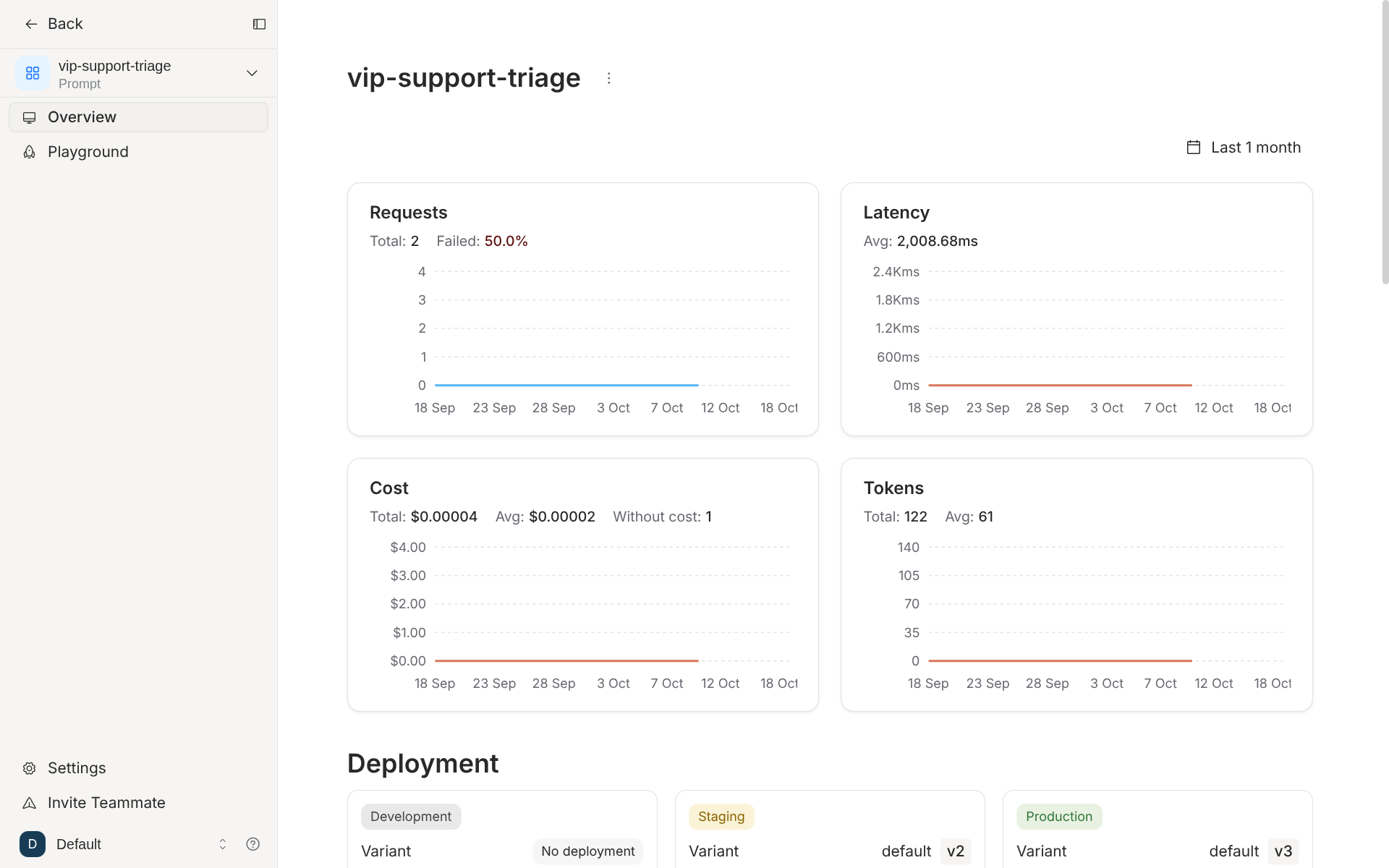Screen dimensions: 1389x868
Task: Click the calendar icon near date range
Action: pyautogui.click(x=1194, y=148)
